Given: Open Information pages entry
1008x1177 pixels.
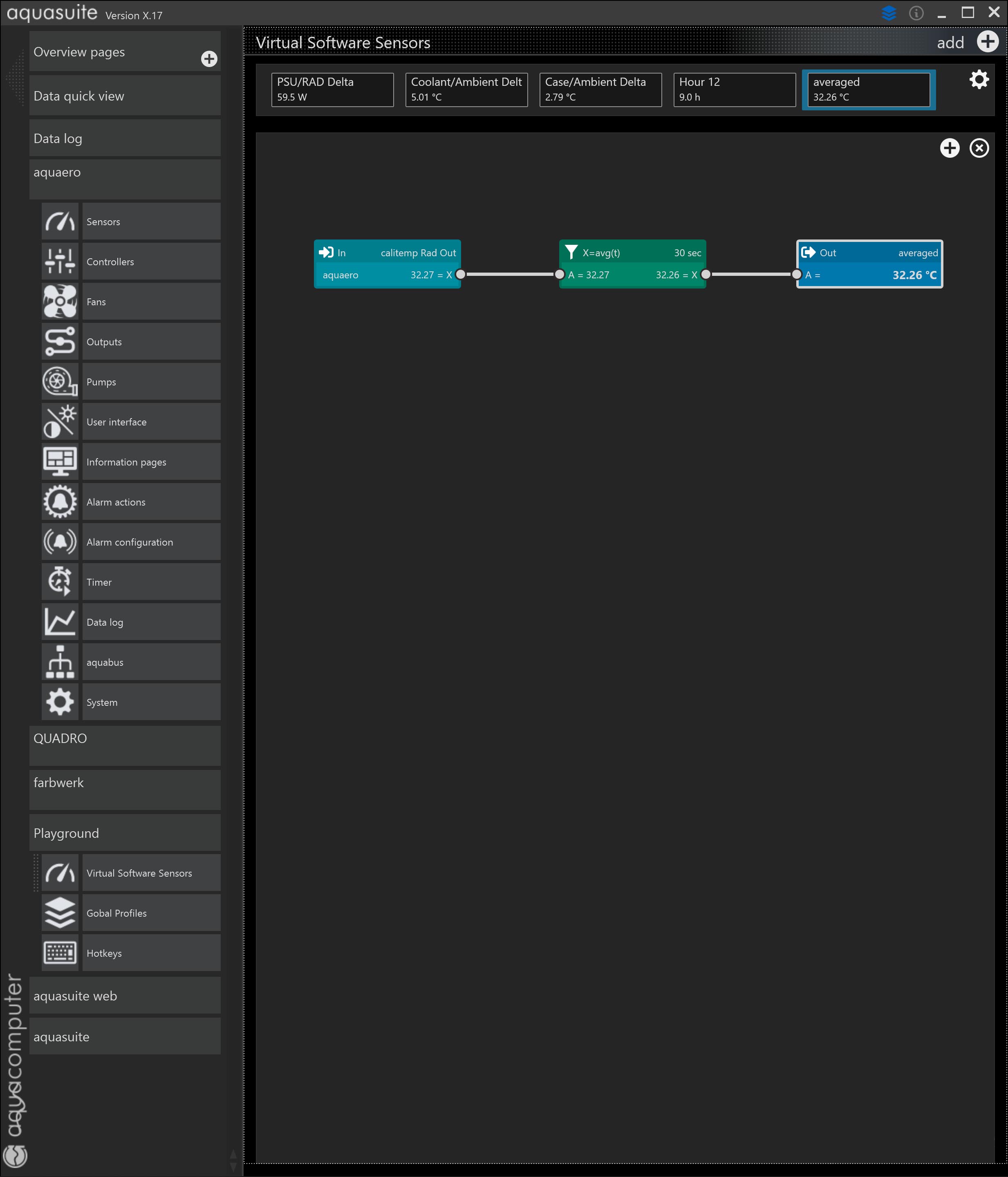Looking at the screenshot, I should tap(151, 462).
